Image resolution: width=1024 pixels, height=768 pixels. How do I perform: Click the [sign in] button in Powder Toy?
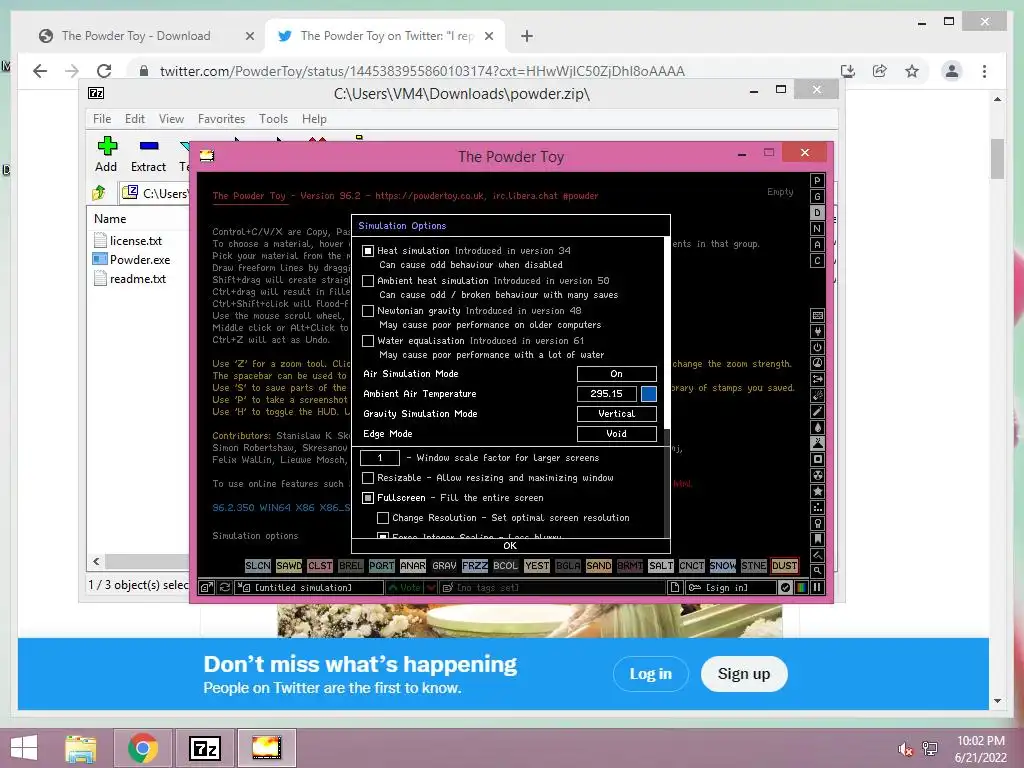click(x=730, y=587)
